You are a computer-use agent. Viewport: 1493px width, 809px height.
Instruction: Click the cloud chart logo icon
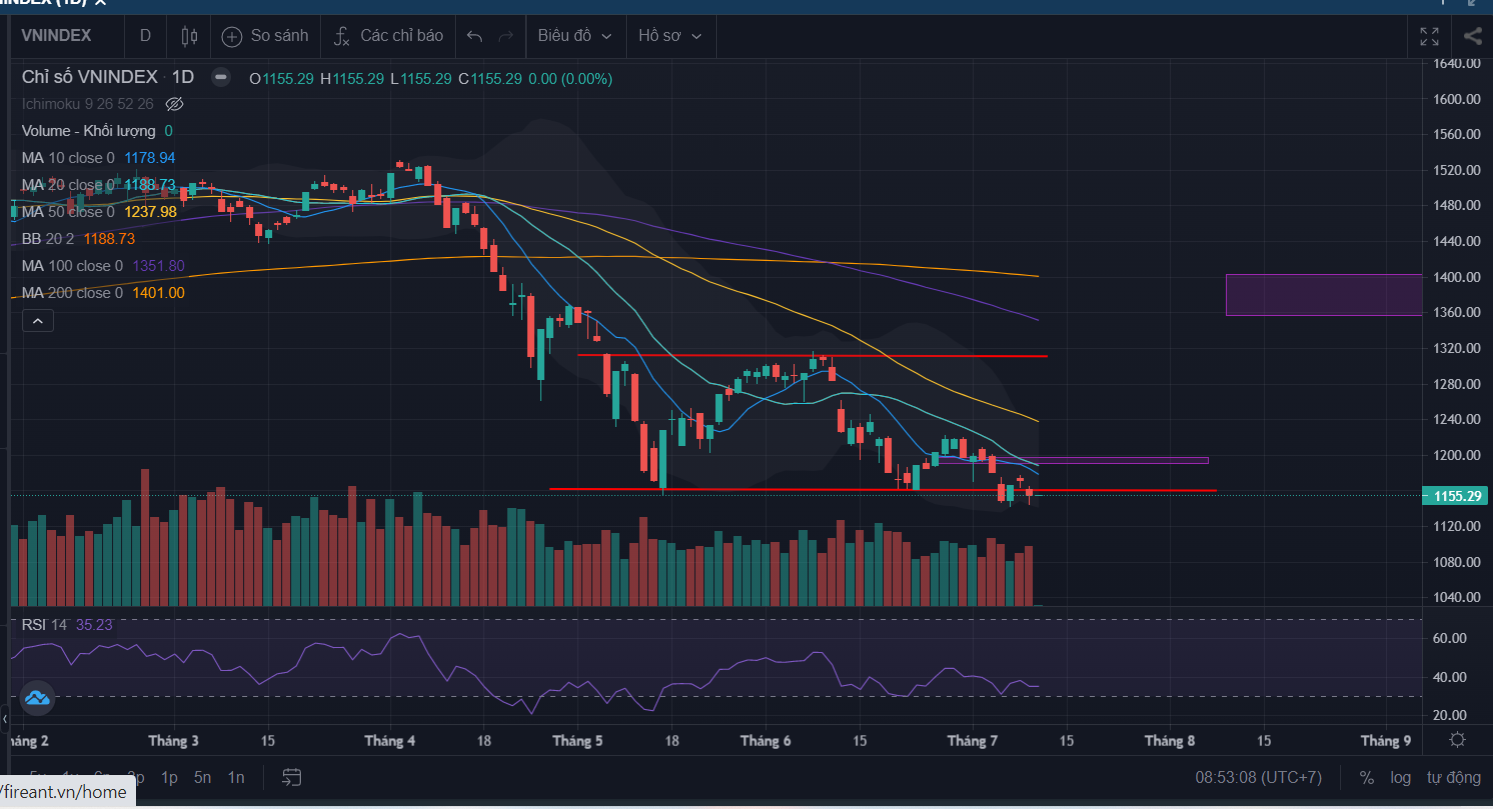click(38, 697)
